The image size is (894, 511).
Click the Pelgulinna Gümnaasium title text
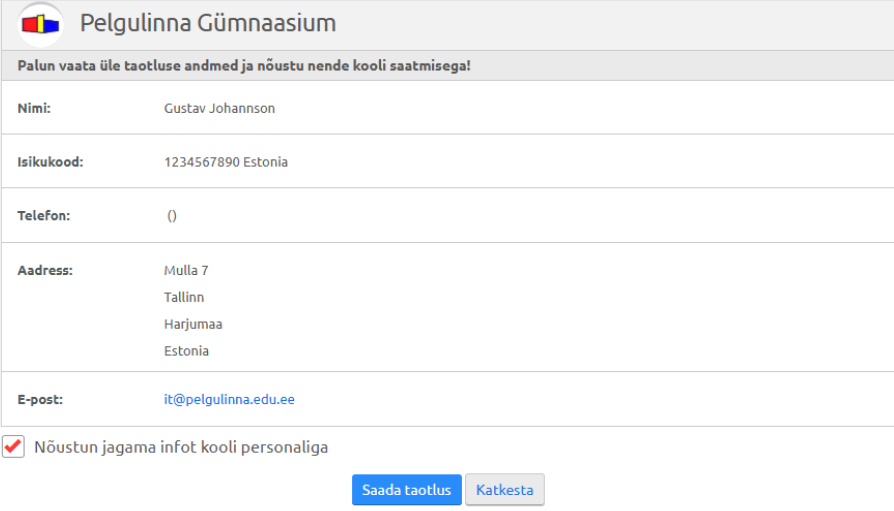click(208, 23)
